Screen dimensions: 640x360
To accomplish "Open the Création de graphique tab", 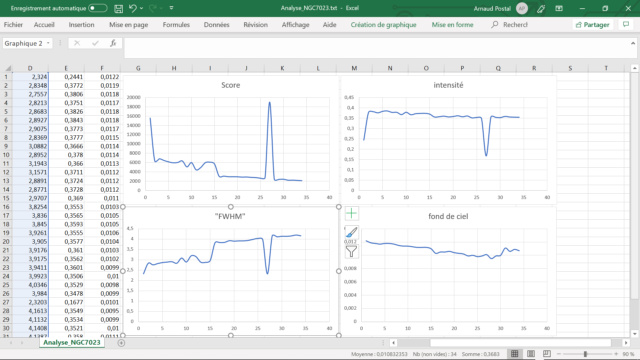I will [383, 24].
